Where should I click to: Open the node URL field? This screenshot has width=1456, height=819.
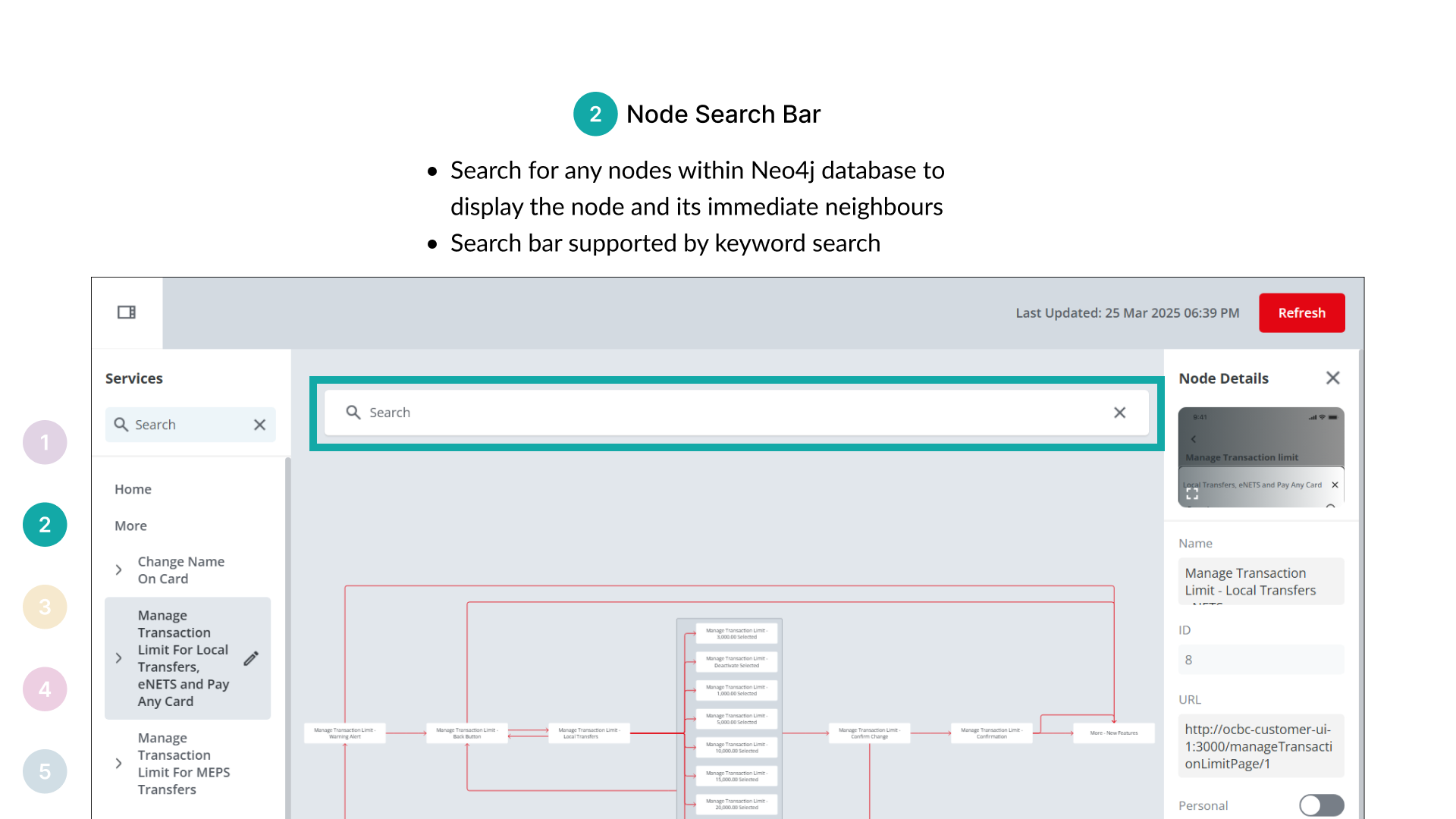tap(1260, 746)
